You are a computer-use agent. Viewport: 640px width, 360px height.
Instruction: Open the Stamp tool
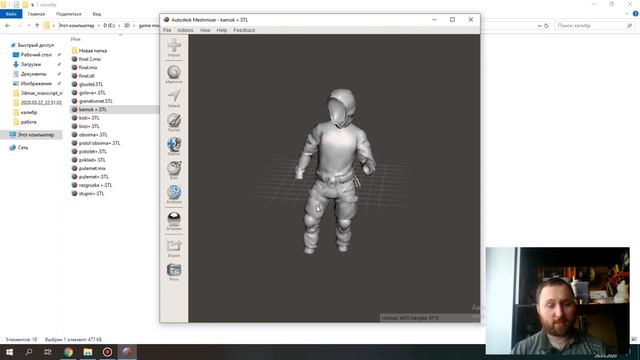point(174,147)
